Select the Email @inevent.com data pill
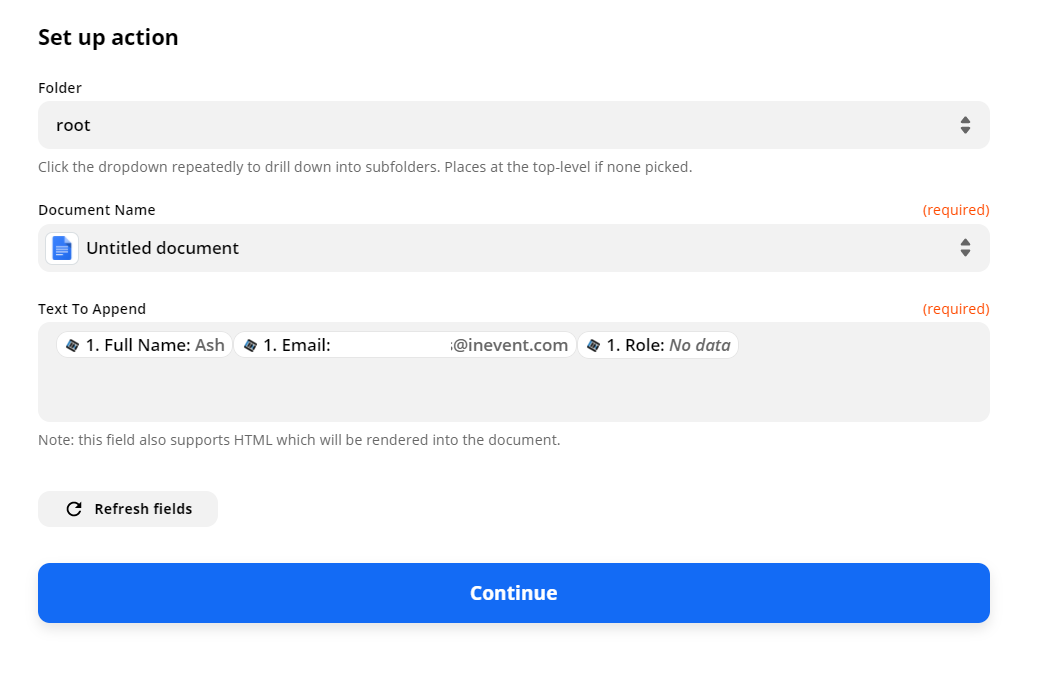Screen dimensions: 1042x677 (x=405, y=345)
